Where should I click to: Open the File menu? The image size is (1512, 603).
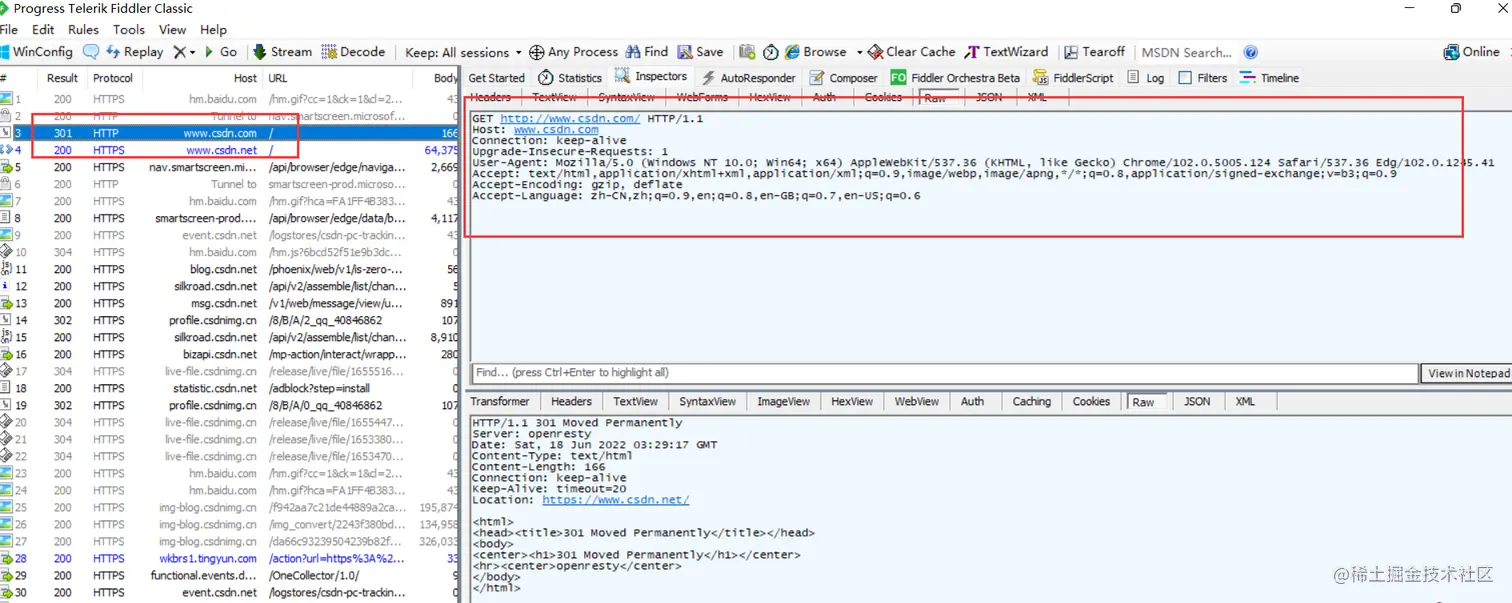pos(10,30)
